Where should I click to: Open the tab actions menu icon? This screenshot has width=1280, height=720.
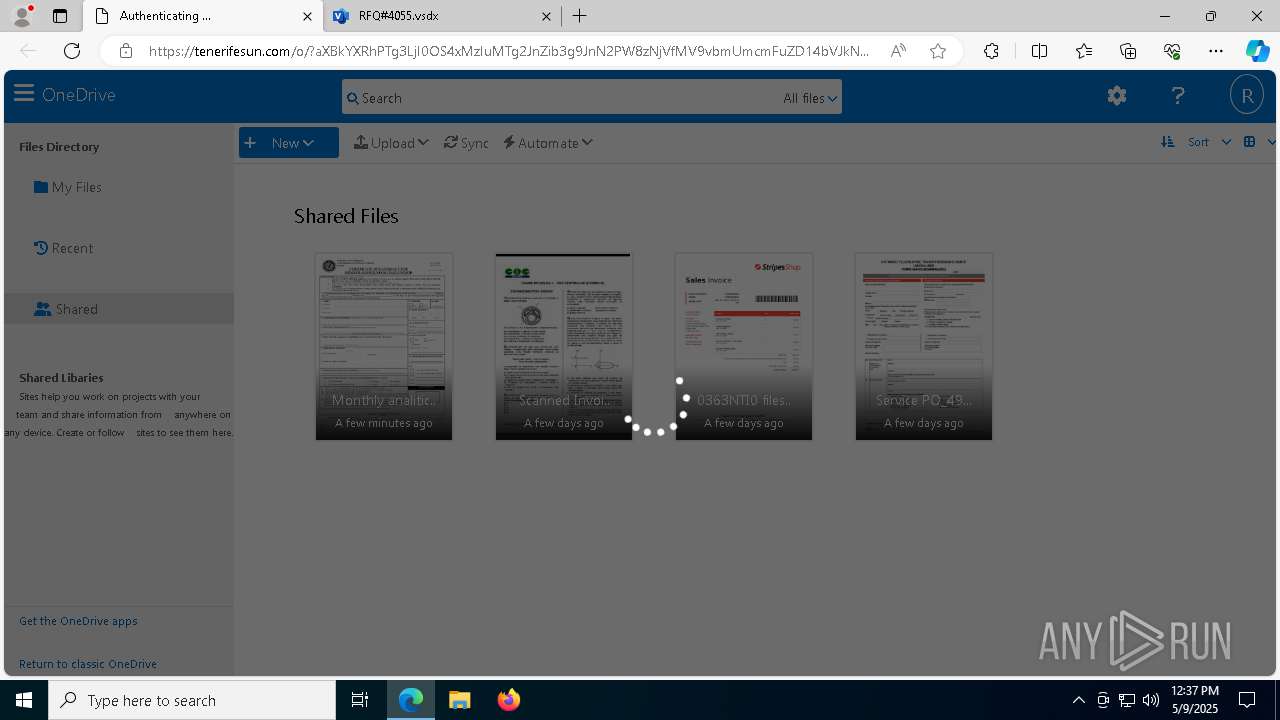60,16
